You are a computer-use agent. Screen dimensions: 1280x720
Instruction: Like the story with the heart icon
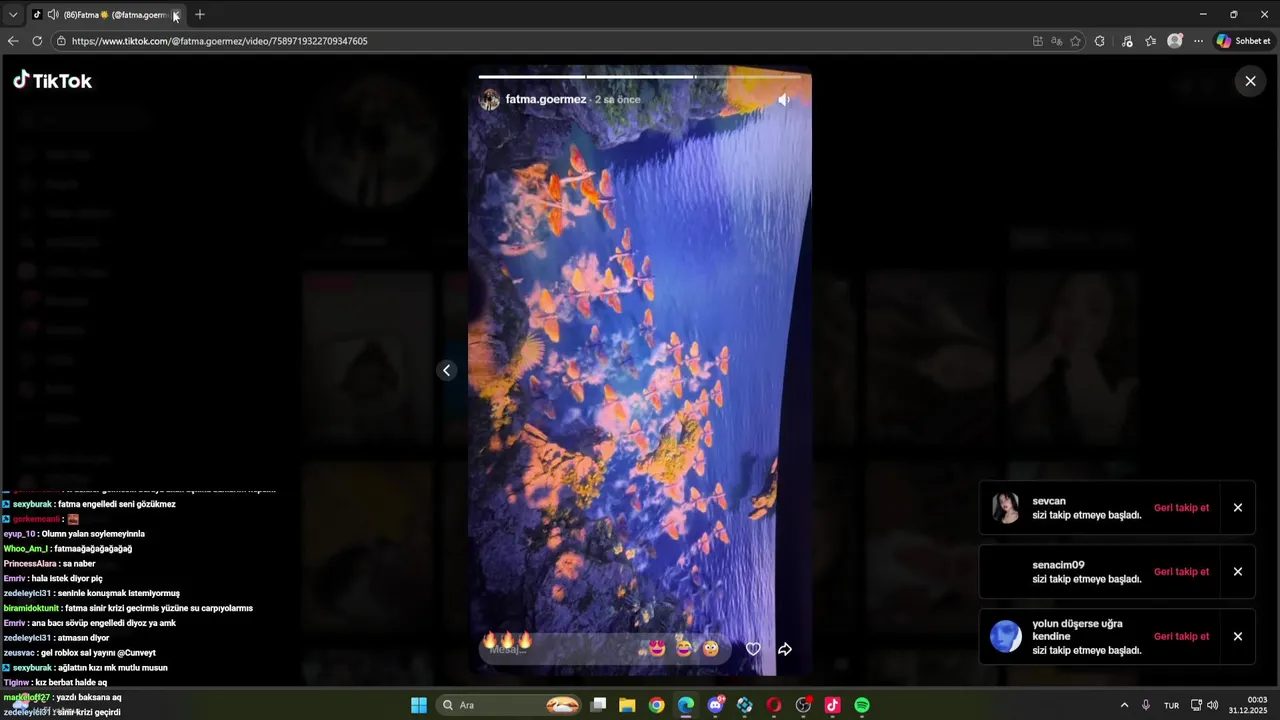coord(753,649)
